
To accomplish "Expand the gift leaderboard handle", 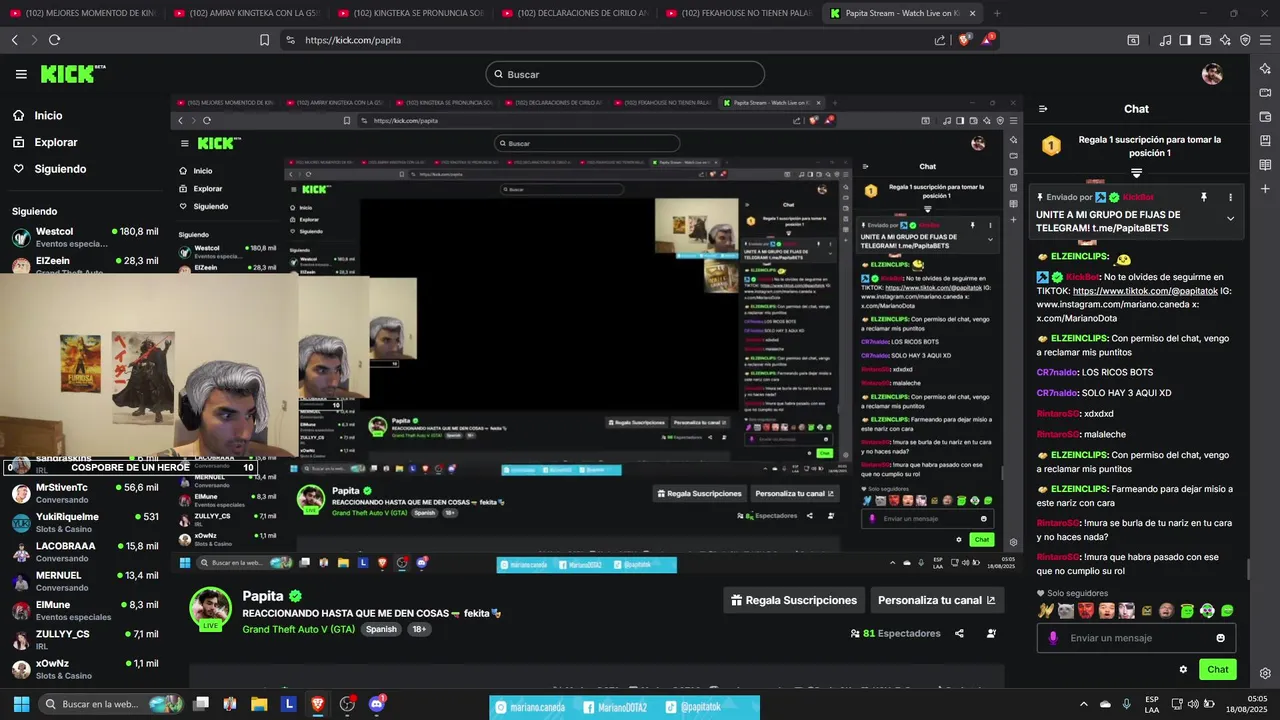I will [x=1136, y=172].
